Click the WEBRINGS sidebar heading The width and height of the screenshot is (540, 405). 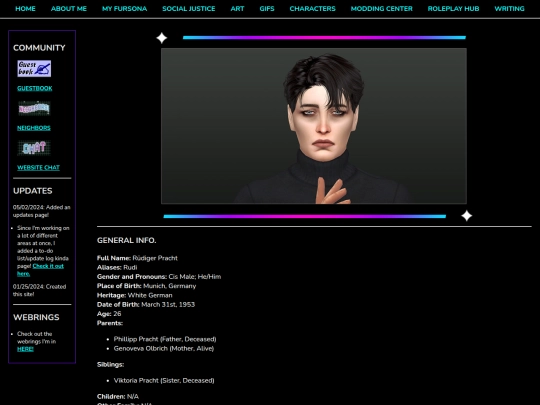tap(36, 318)
